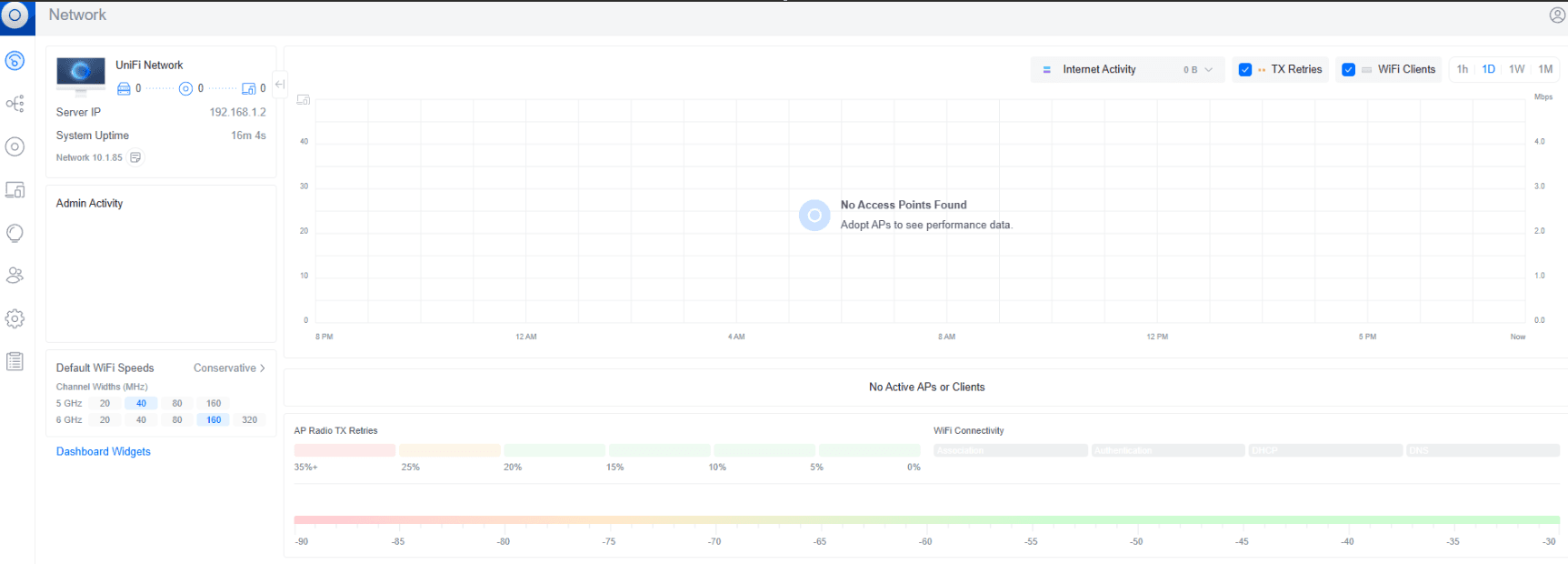This screenshot has height=564, width=1568.
Task: Open the Topology page from the sidebar
Action: [15, 104]
